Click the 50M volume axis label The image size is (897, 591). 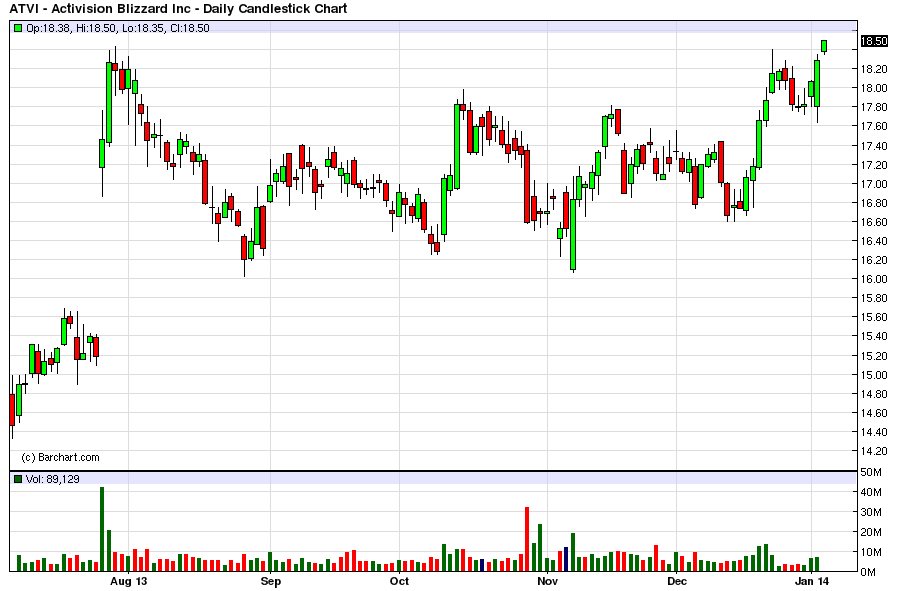click(871, 473)
